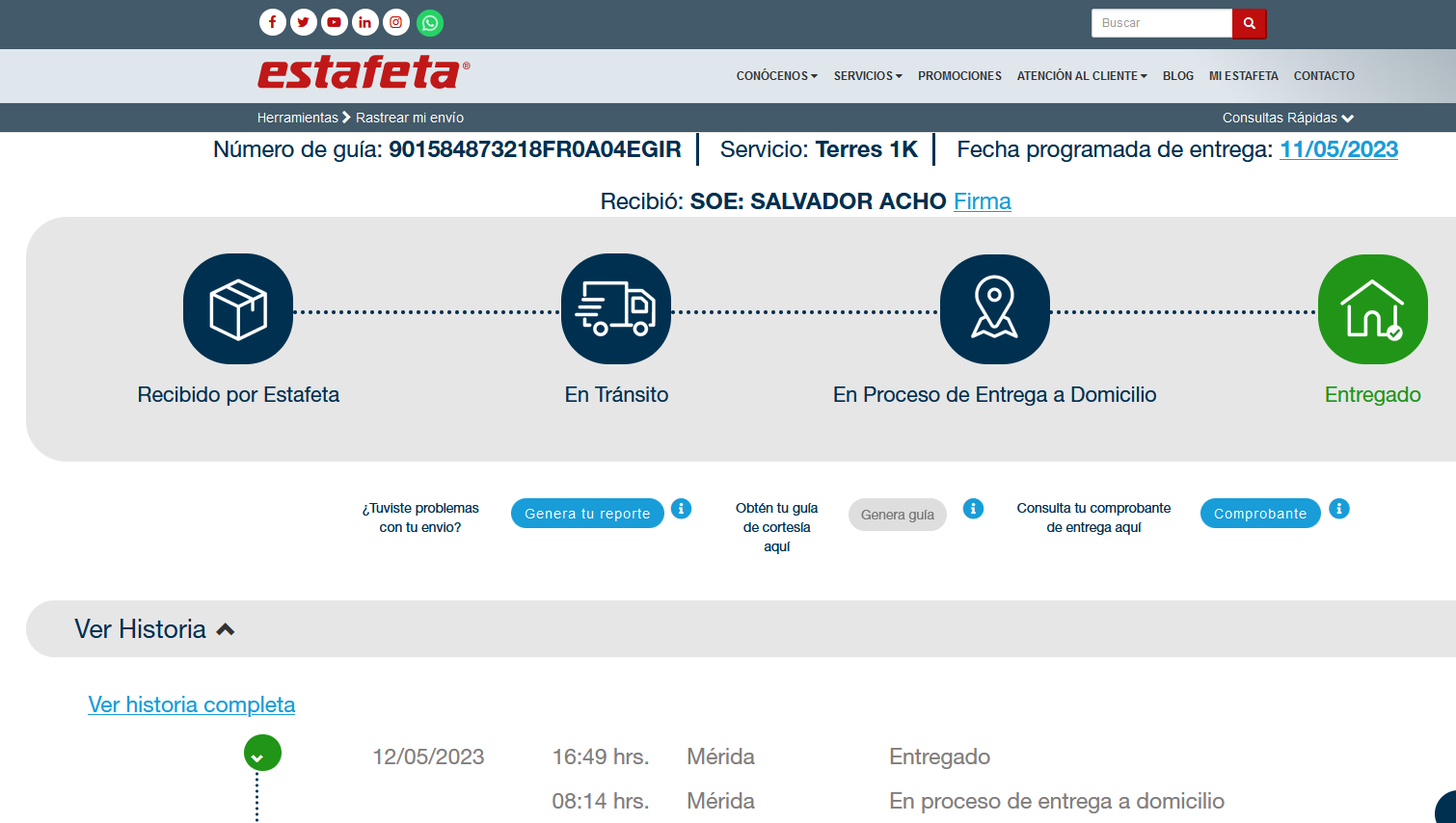The width and height of the screenshot is (1456, 823).
Task: Click the green WhatsApp icon
Action: click(430, 22)
